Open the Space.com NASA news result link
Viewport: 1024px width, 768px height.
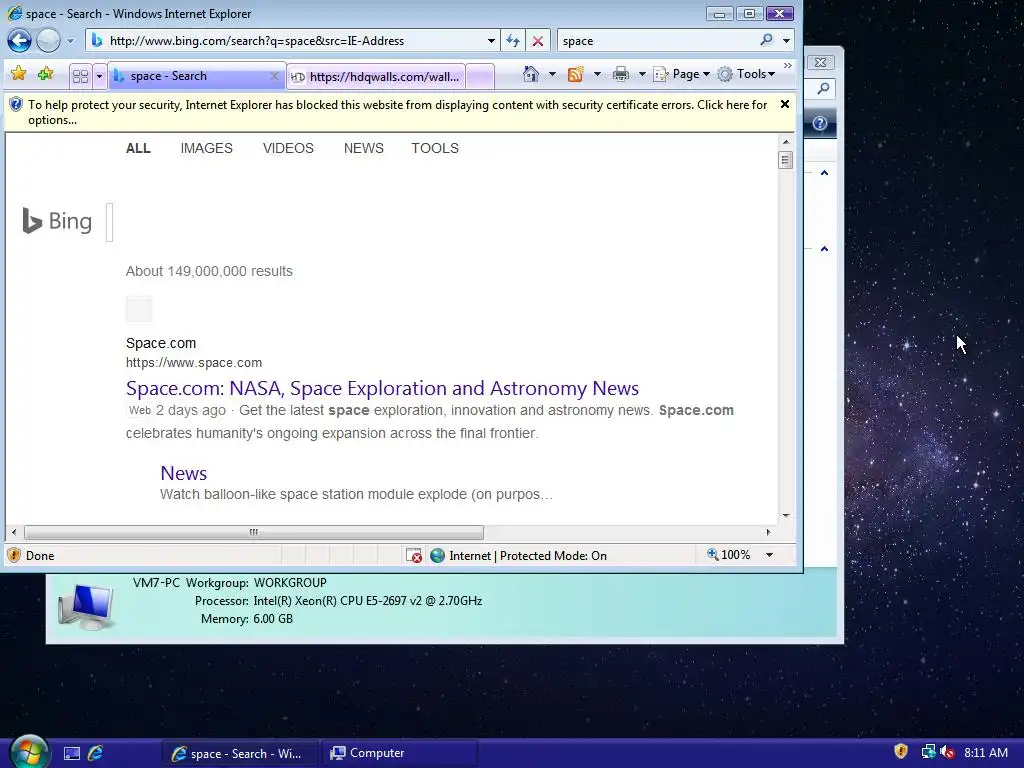[x=382, y=388]
